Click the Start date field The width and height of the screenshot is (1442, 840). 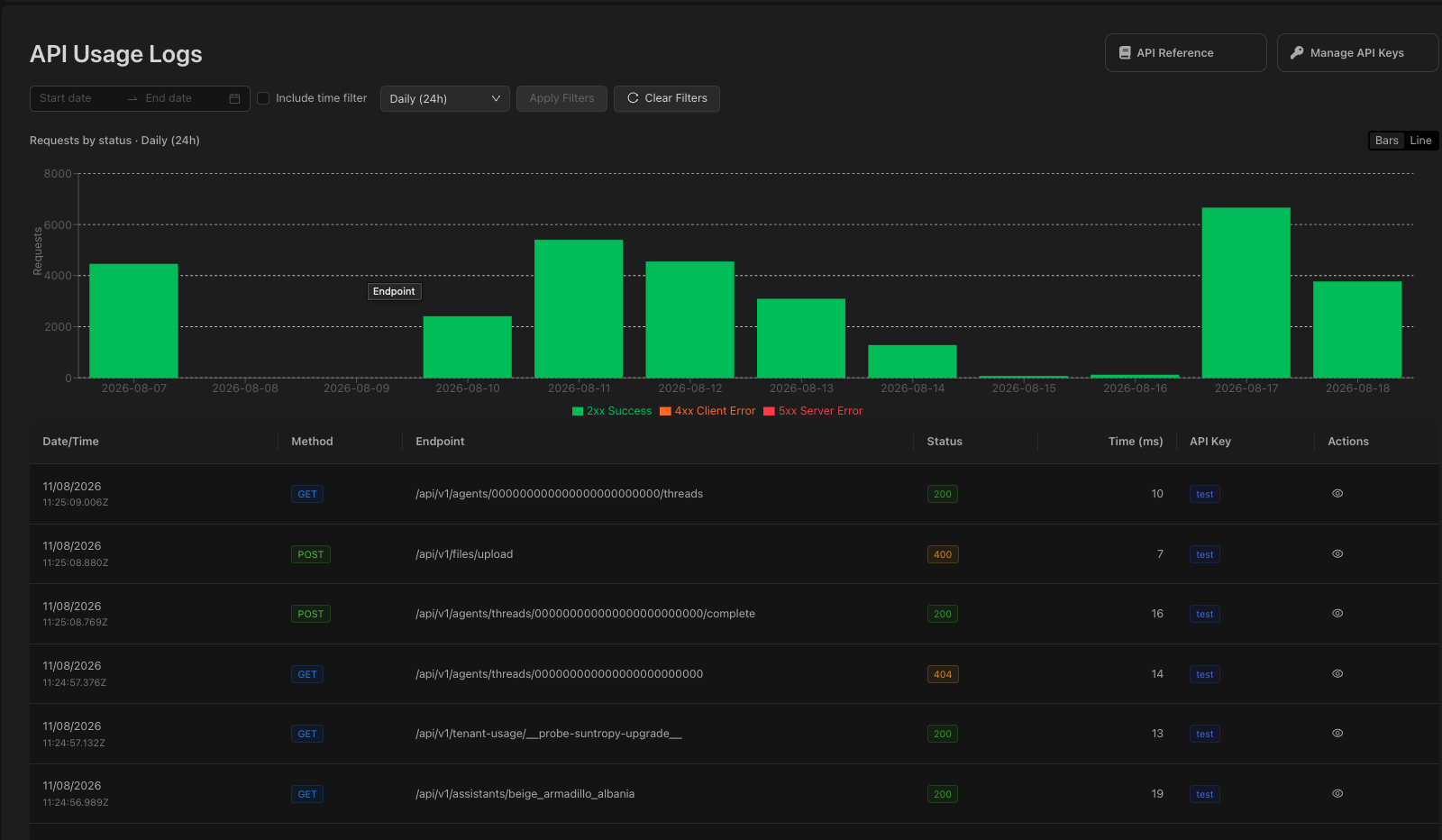(77, 98)
